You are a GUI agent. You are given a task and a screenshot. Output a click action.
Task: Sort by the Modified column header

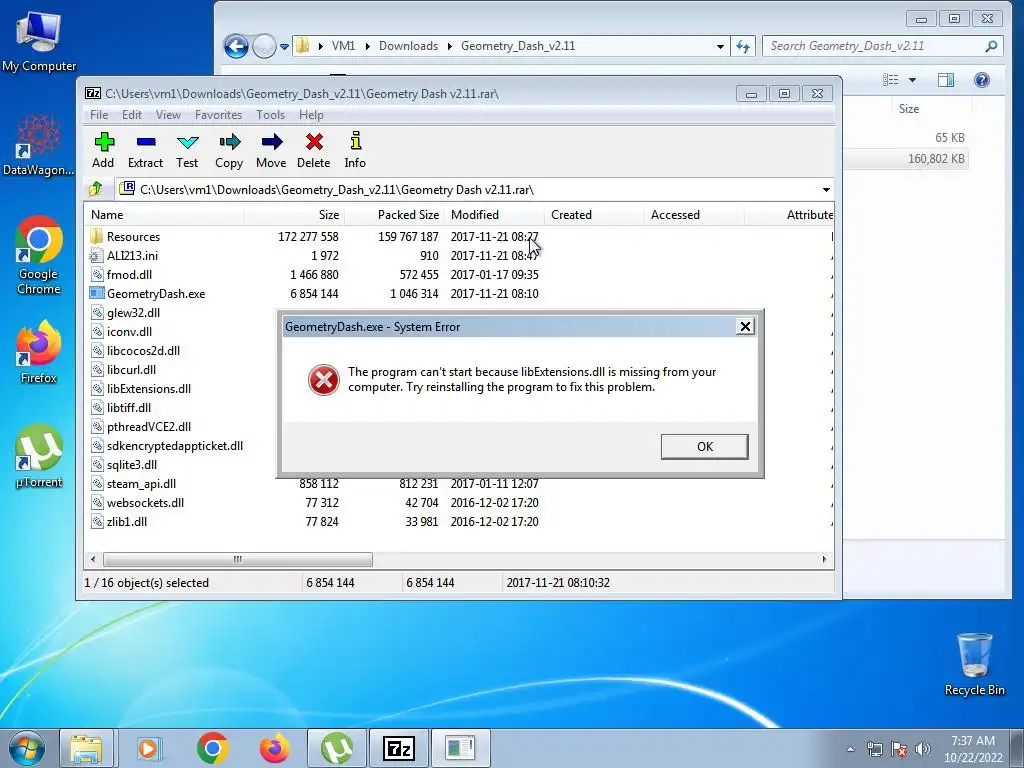(494, 215)
